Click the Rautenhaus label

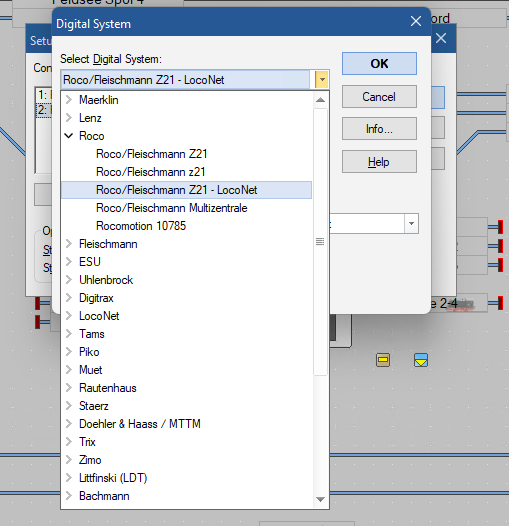click(108, 388)
